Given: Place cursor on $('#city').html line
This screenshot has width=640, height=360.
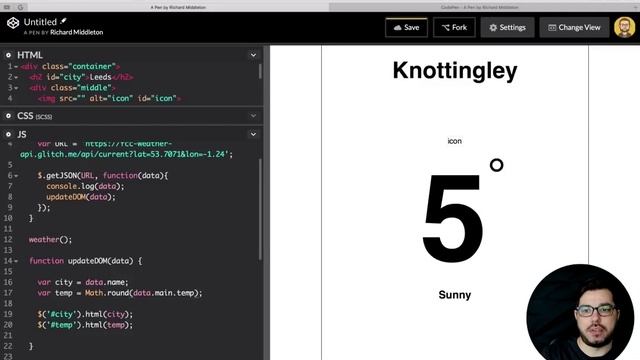Looking at the screenshot, I should tap(85, 314).
